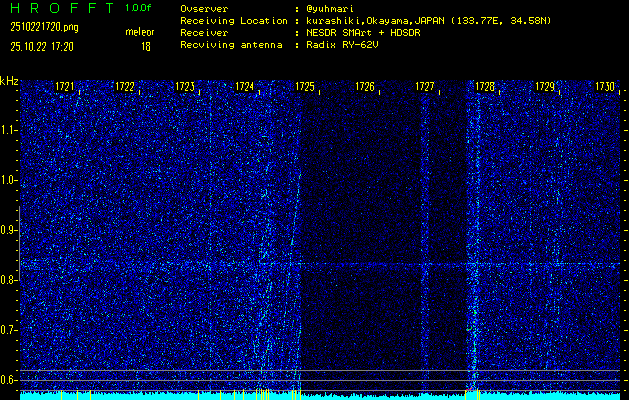Click the meteor label
The width and height of the screenshot is (629, 400).
[x=140, y=32]
